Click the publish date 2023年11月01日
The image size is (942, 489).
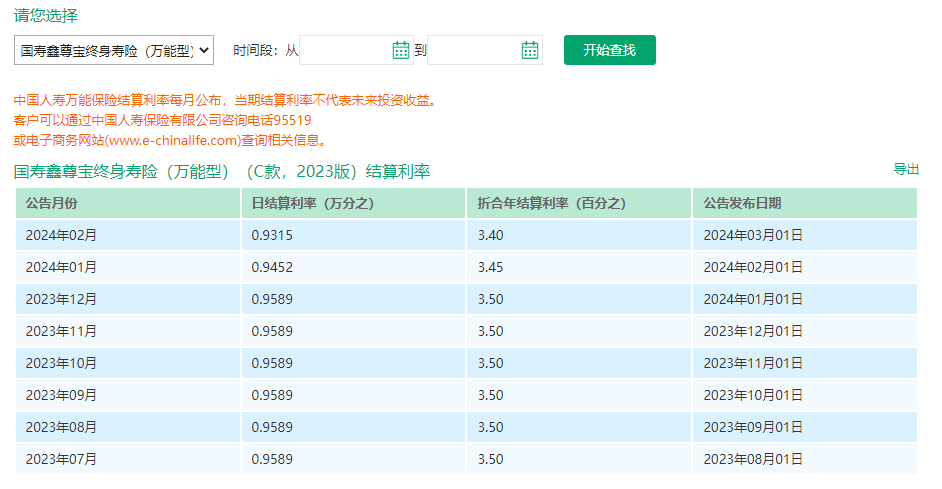(x=753, y=363)
